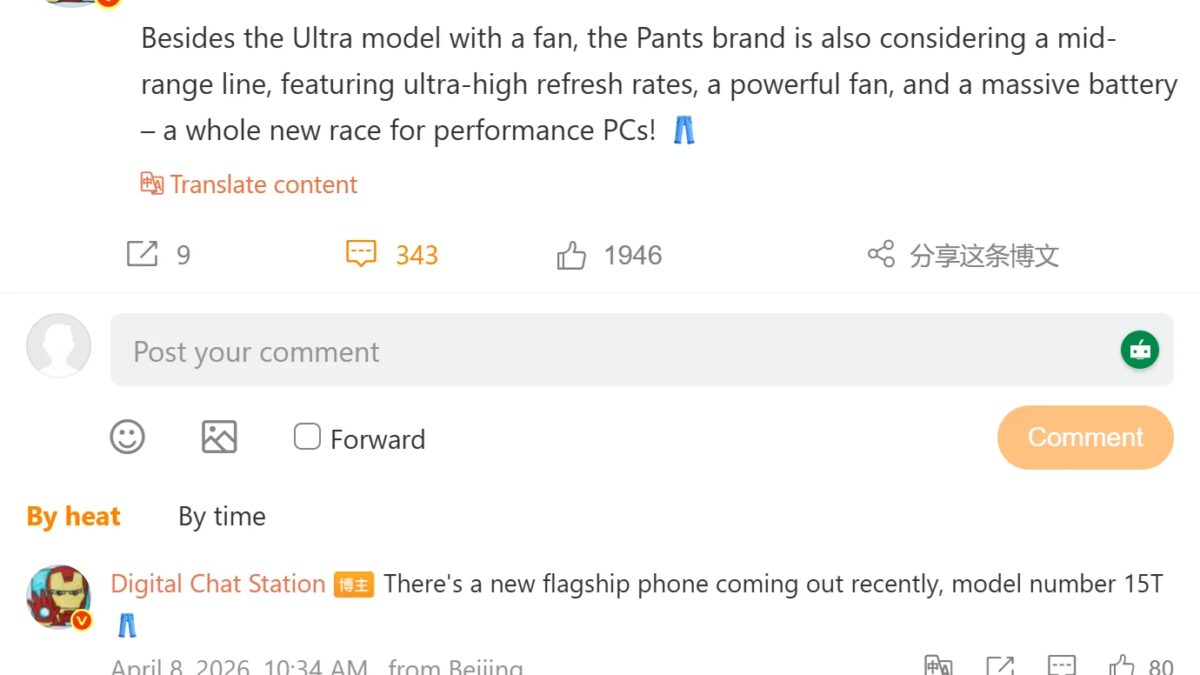Image resolution: width=1200 pixels, height=675 pixels.
Task: Translate Digital Chat Station's comment via icon
Action: click(938, 665)
